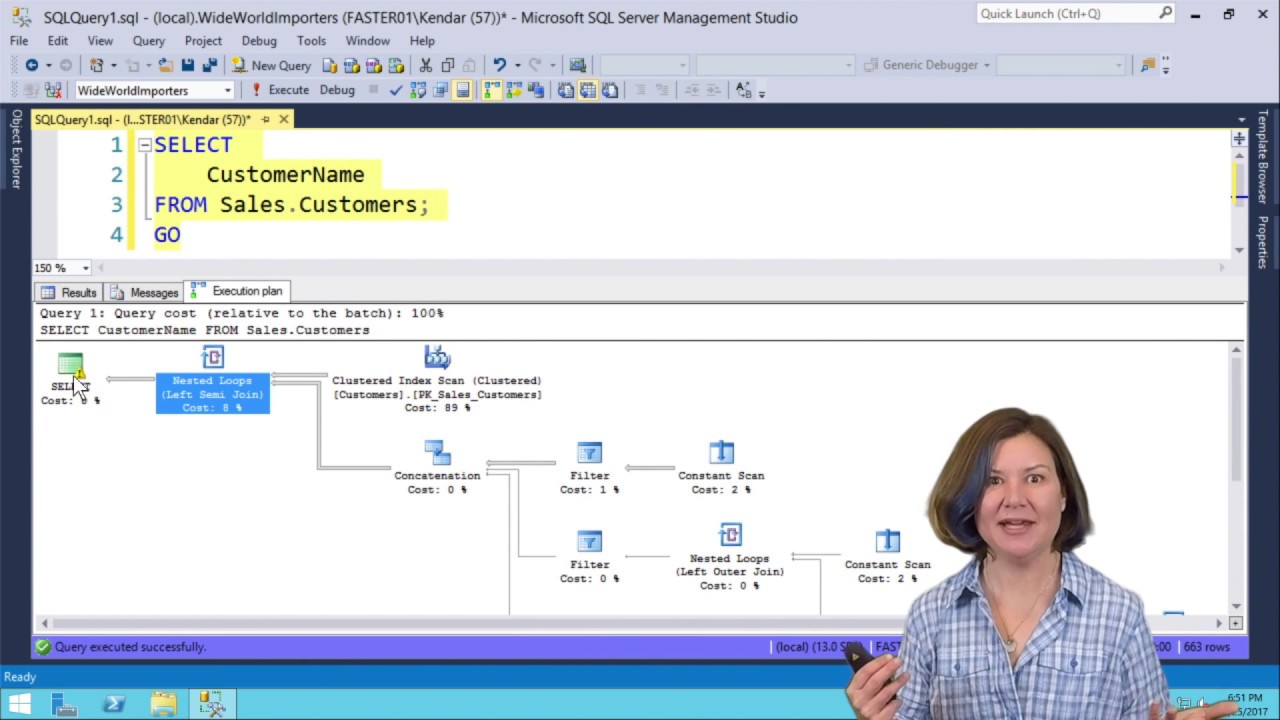Toggle IntelliSense Enabled button

[x=462, y=90]
